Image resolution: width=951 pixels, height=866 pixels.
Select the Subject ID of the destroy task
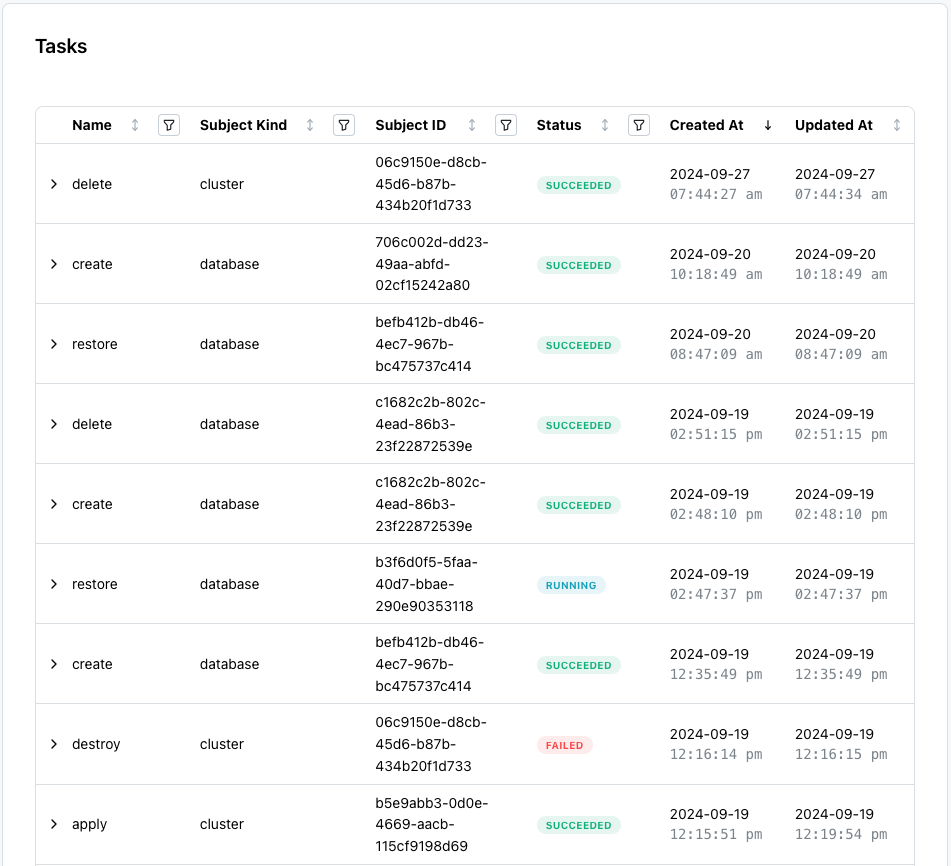point(430,744)
